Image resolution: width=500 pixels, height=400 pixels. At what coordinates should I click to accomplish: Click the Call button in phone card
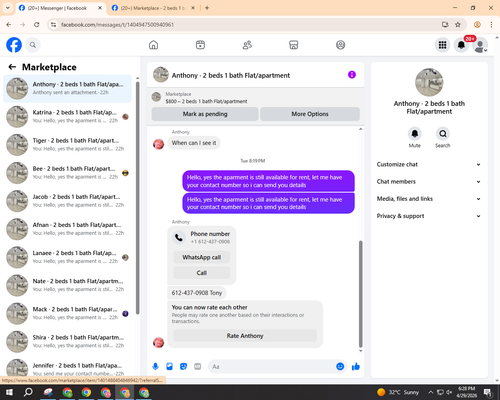coord(202,273)
